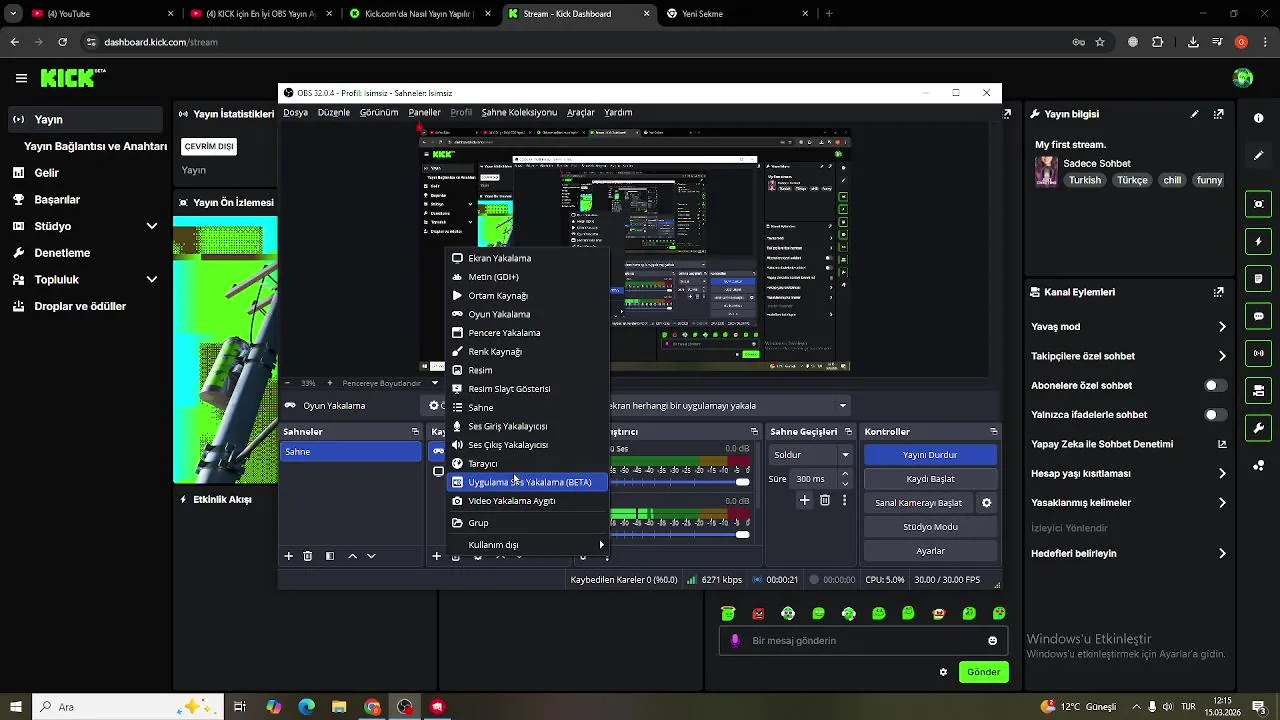Open the emoji picker in chat box

pyautogui.click(x=992, y=641)
